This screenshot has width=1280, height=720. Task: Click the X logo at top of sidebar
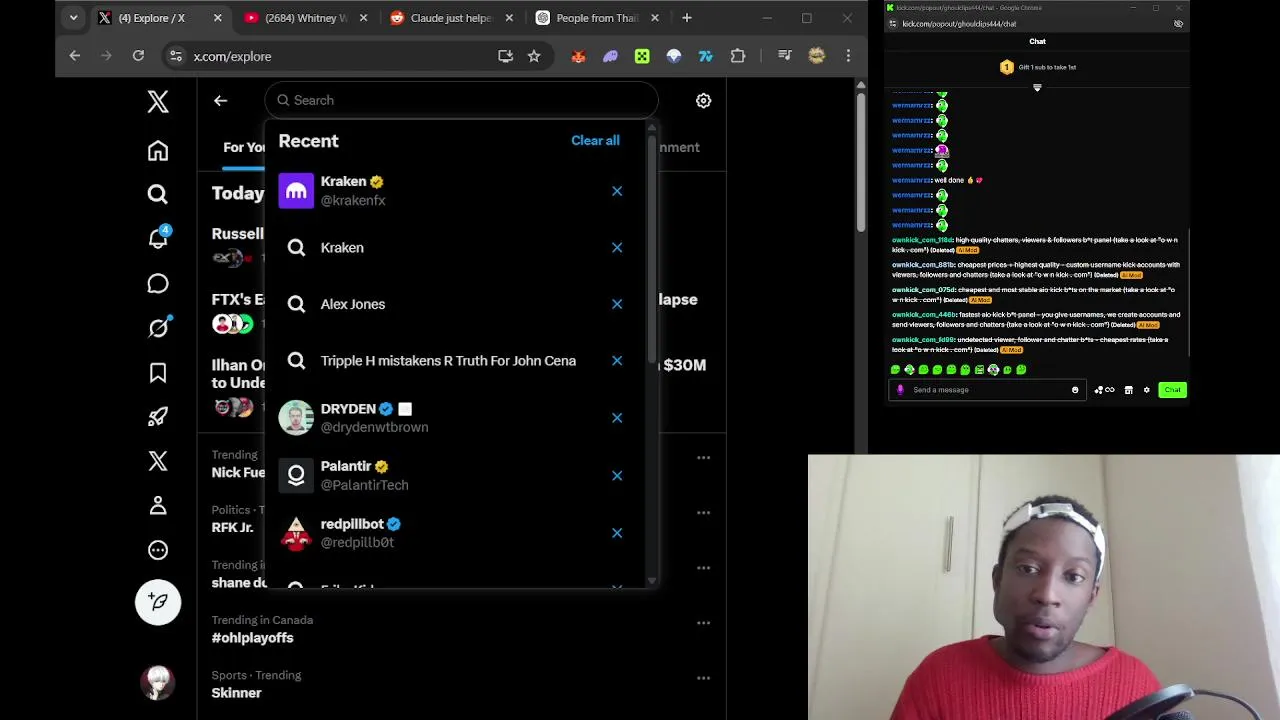click(158, 101)
